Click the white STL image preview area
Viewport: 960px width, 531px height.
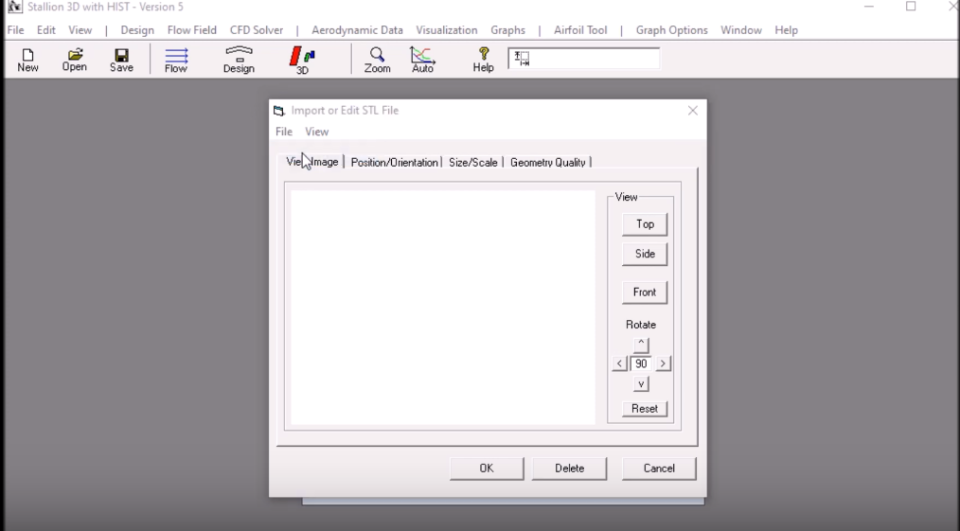(x=443, y=307)
